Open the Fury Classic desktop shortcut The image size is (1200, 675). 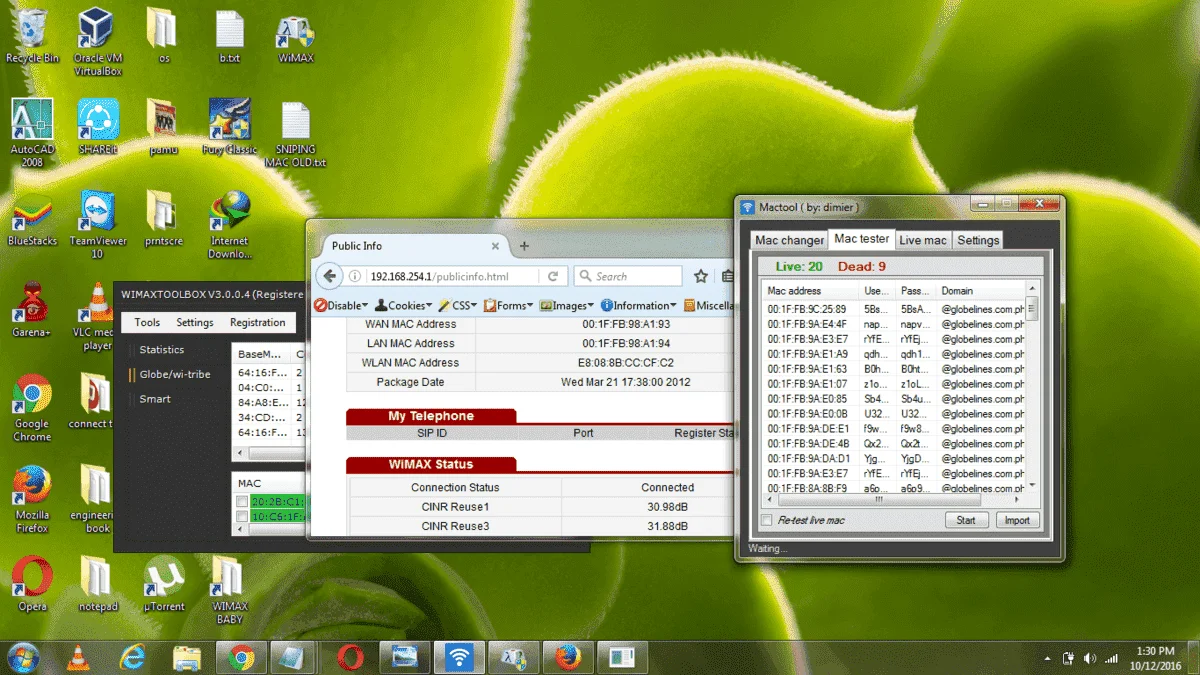229,126
